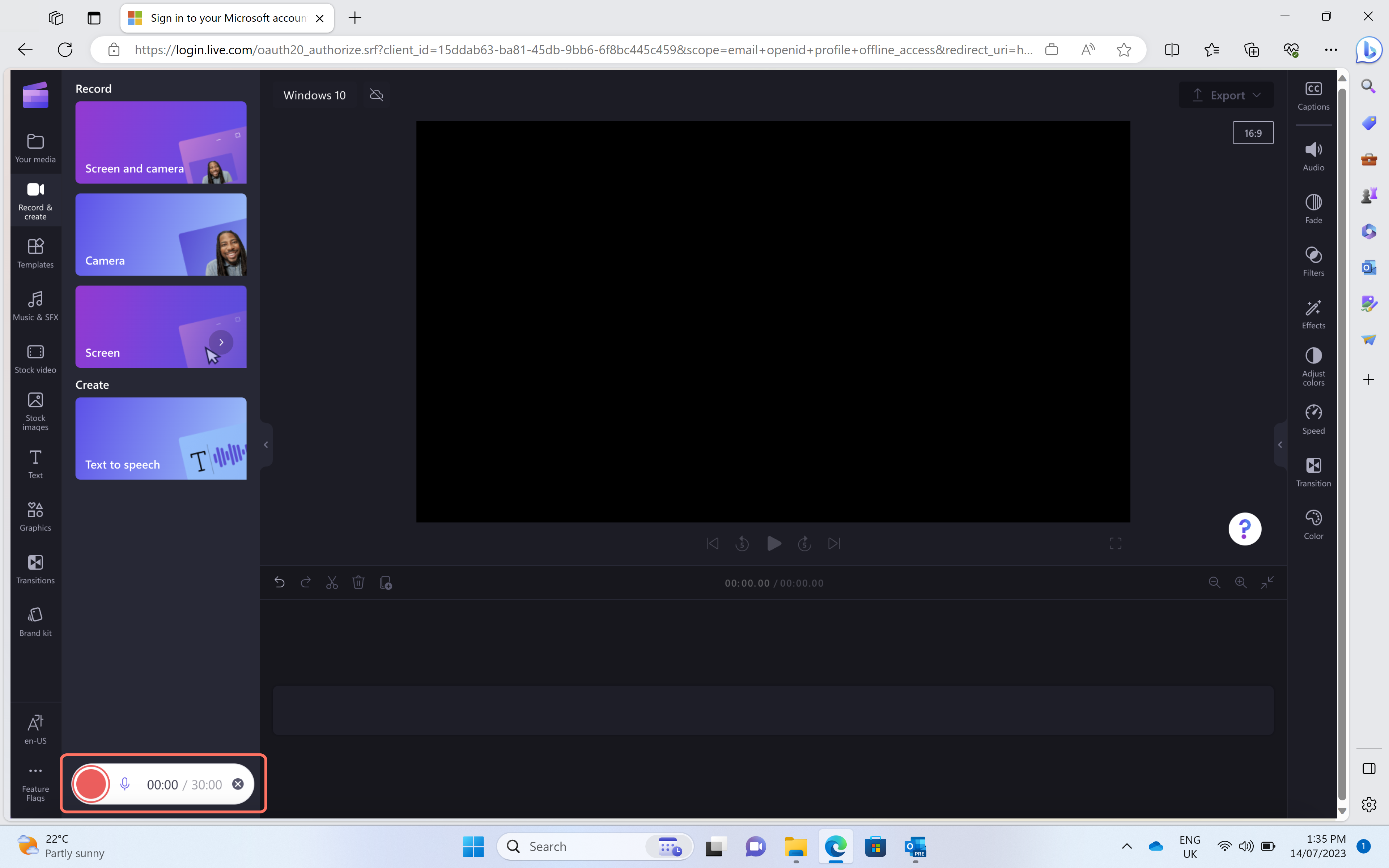
Task: Start recording with the red record button
Action: [x=91, y=784]
